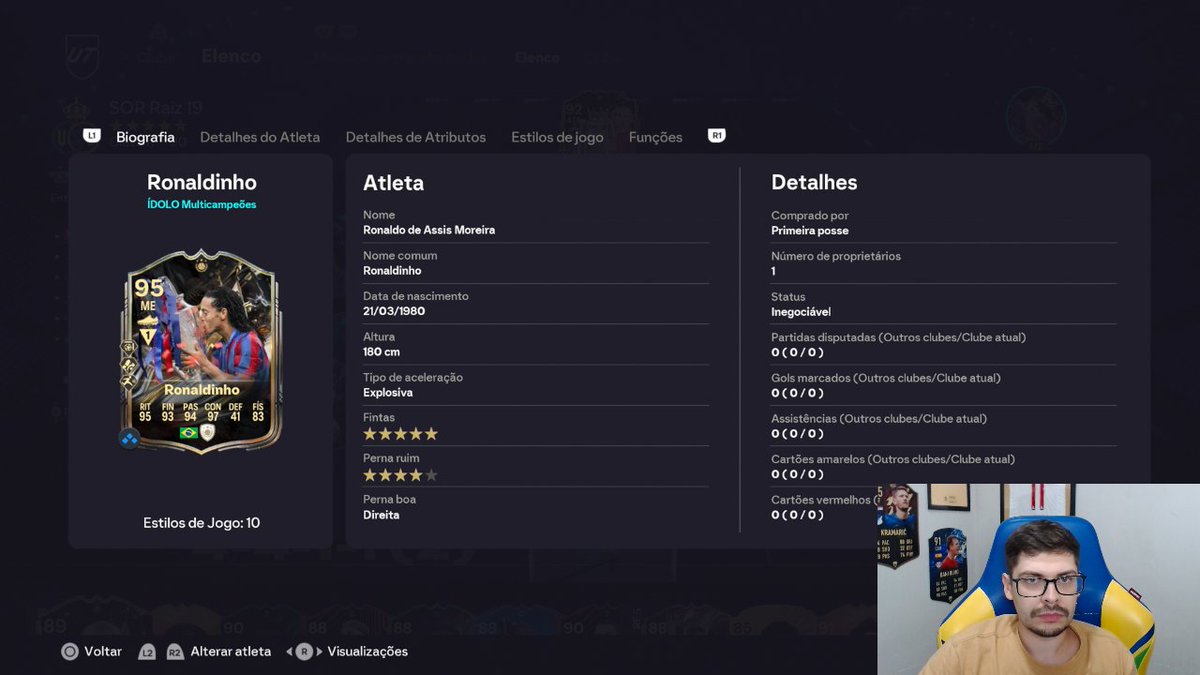Click the five-star Fintas rating
This screenshot has width=1200, height=675.
(x=400, y=434)
